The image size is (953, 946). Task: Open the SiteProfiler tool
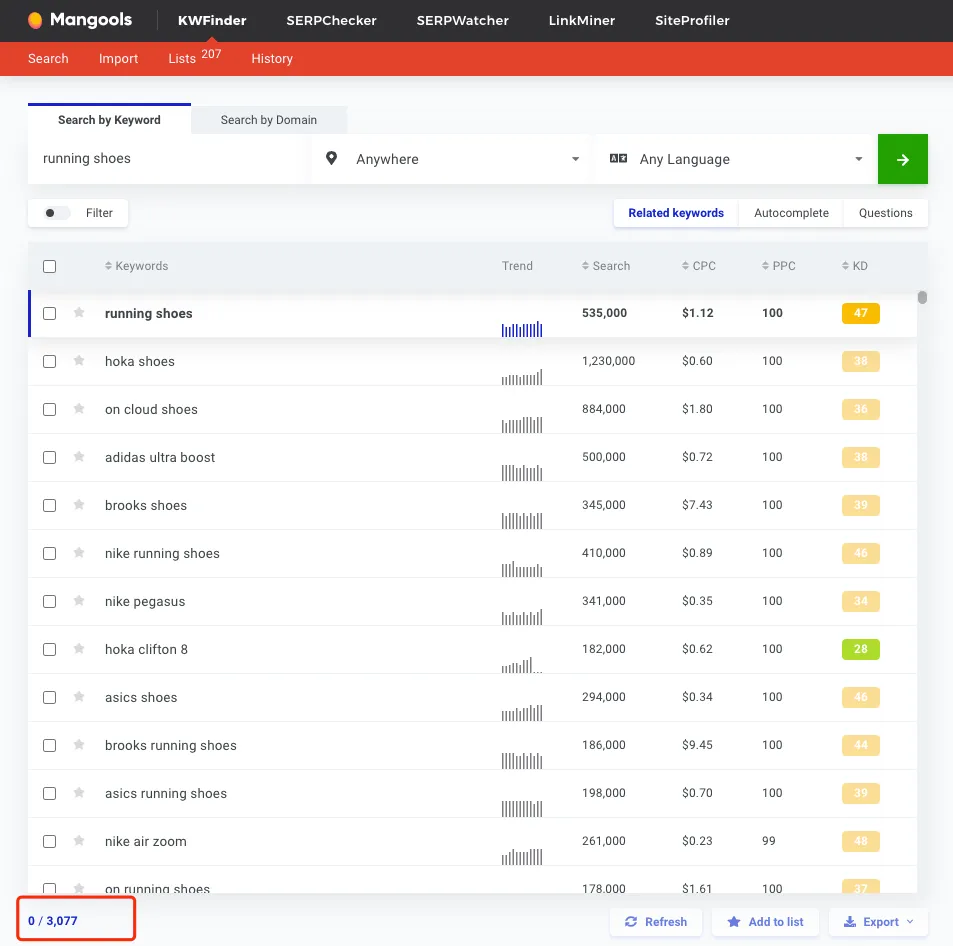pyautogui.click(x=692, y=21)
